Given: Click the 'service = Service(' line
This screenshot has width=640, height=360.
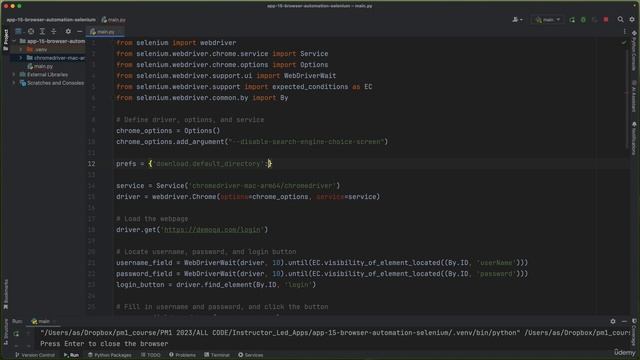Looking at the screenshot, I should pyautogui.click(x=228, y=186).
